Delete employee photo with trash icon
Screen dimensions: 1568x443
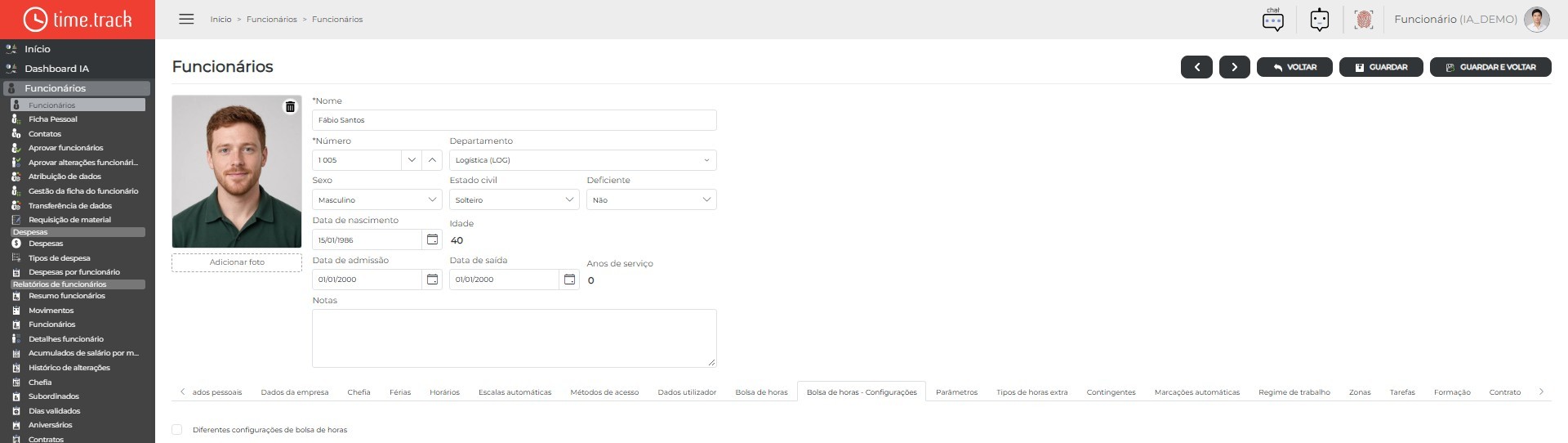point(290,107)
